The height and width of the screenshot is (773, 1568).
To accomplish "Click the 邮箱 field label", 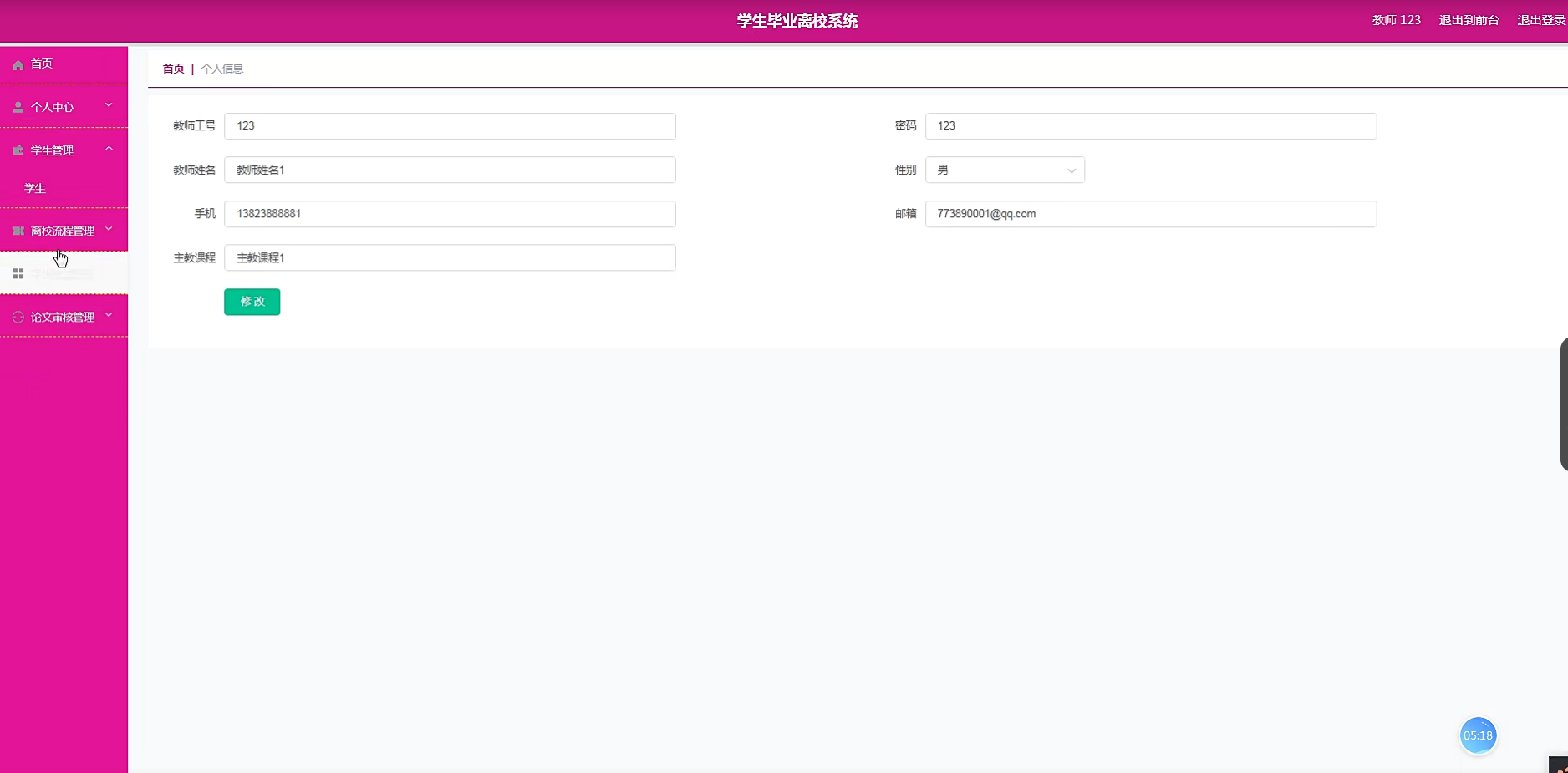I will (x=905, y=214).
